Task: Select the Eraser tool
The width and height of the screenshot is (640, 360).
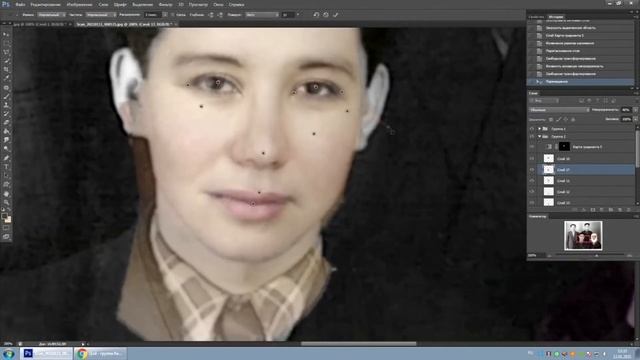Action: (6, 122)
